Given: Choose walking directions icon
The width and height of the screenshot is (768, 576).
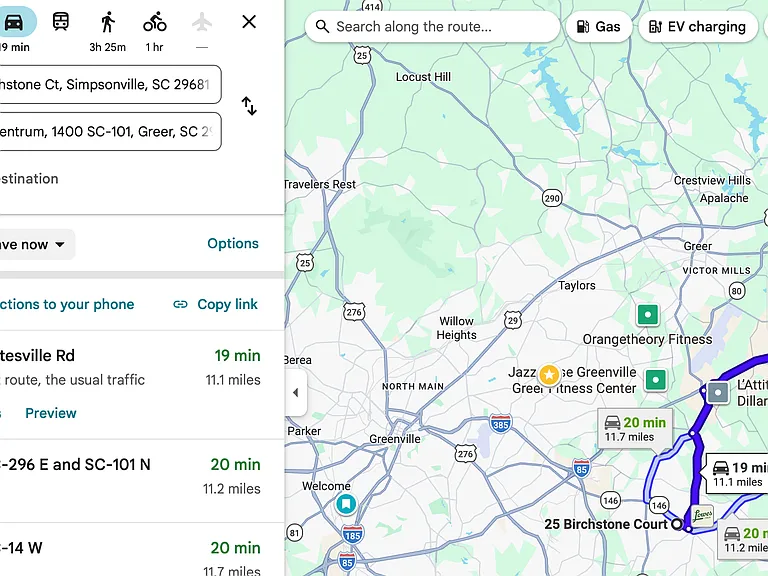Looking at the screenshot, I should (x=108, y=22).
